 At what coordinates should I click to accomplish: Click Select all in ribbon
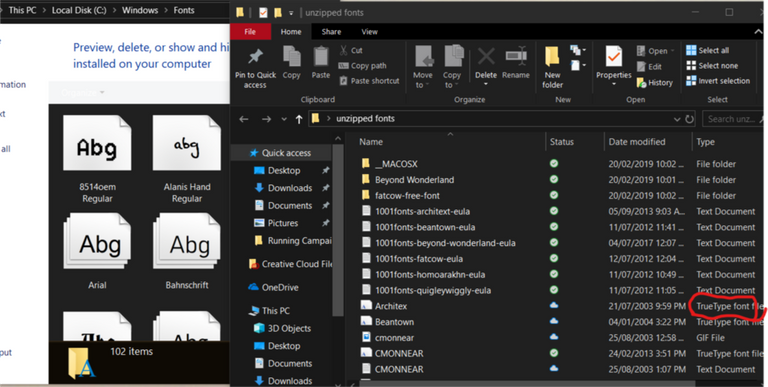pos(708,50)
